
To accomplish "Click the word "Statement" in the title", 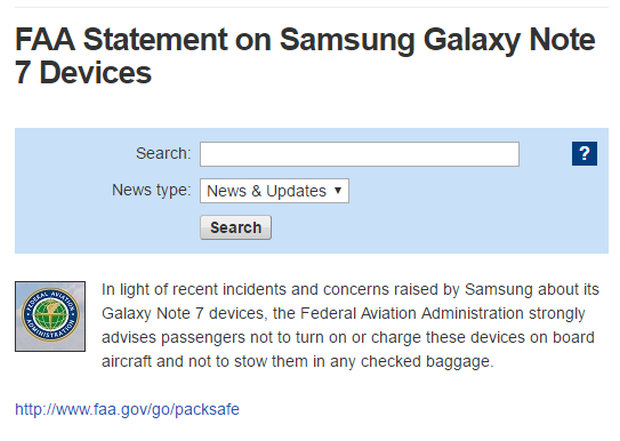I will pyautogui.click(x=155, y=40).
